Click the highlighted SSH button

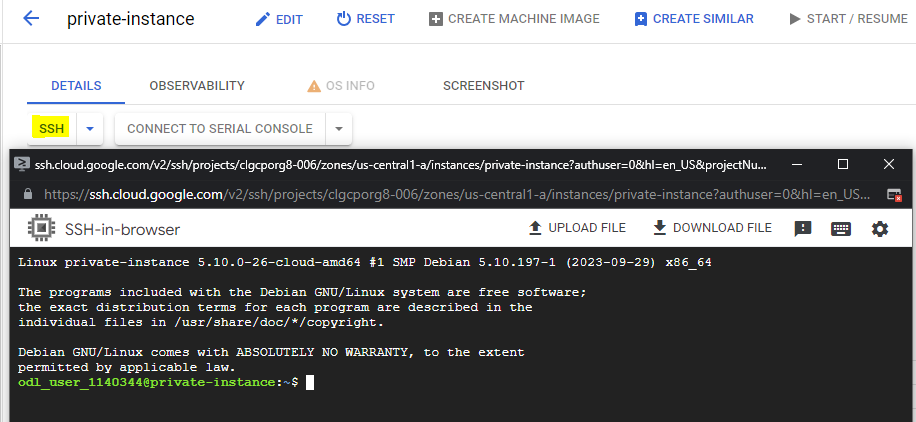[51, 129]
